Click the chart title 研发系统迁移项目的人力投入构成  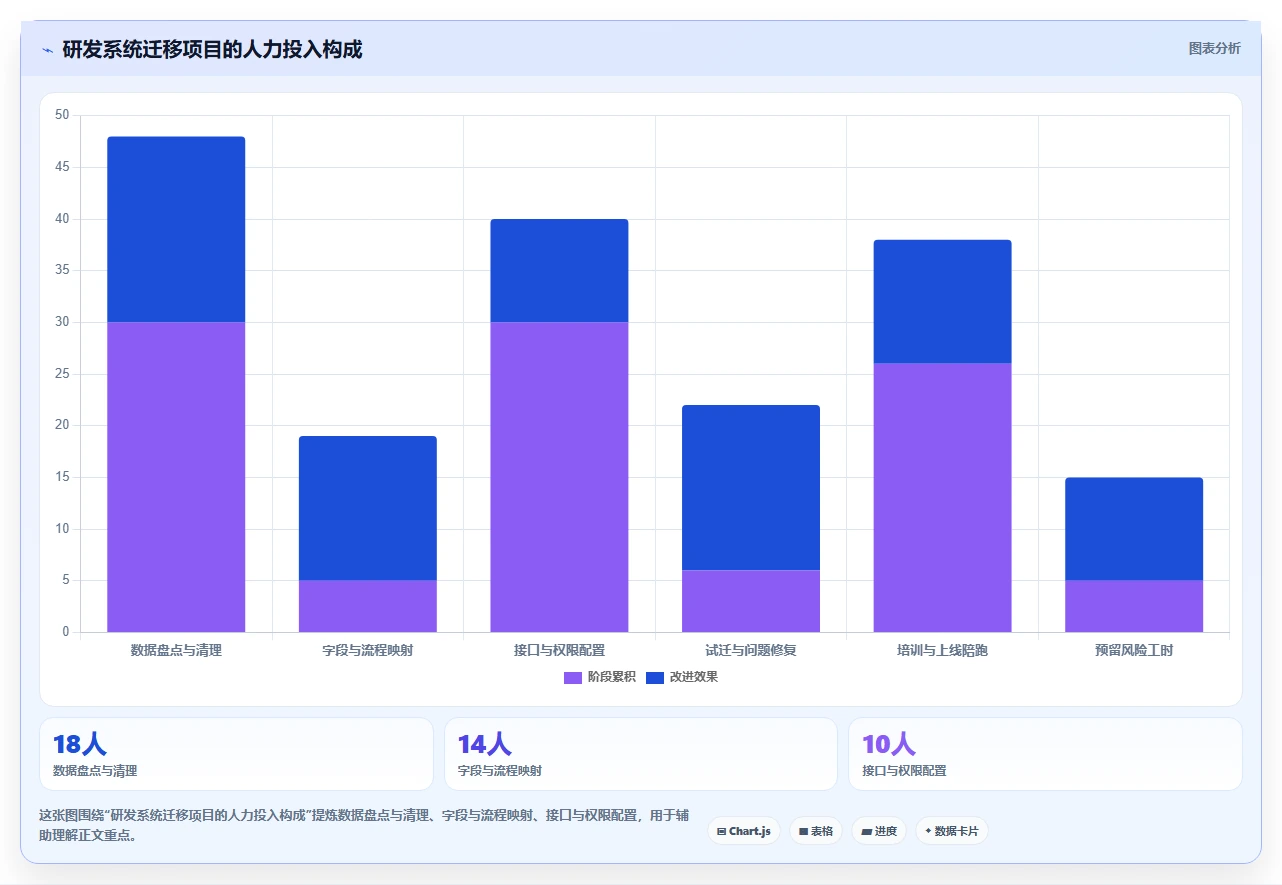212,49
